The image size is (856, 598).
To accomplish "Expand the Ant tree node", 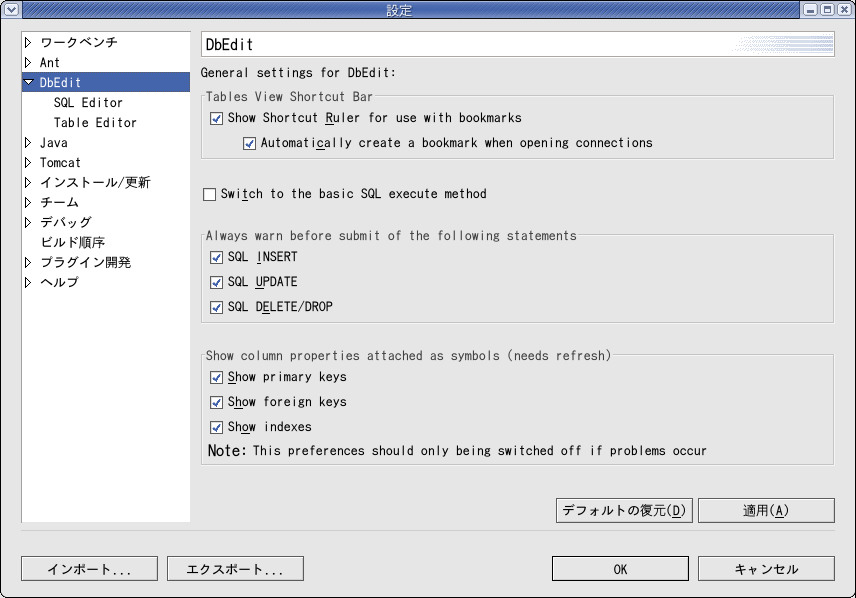I will tap(28, 62).
